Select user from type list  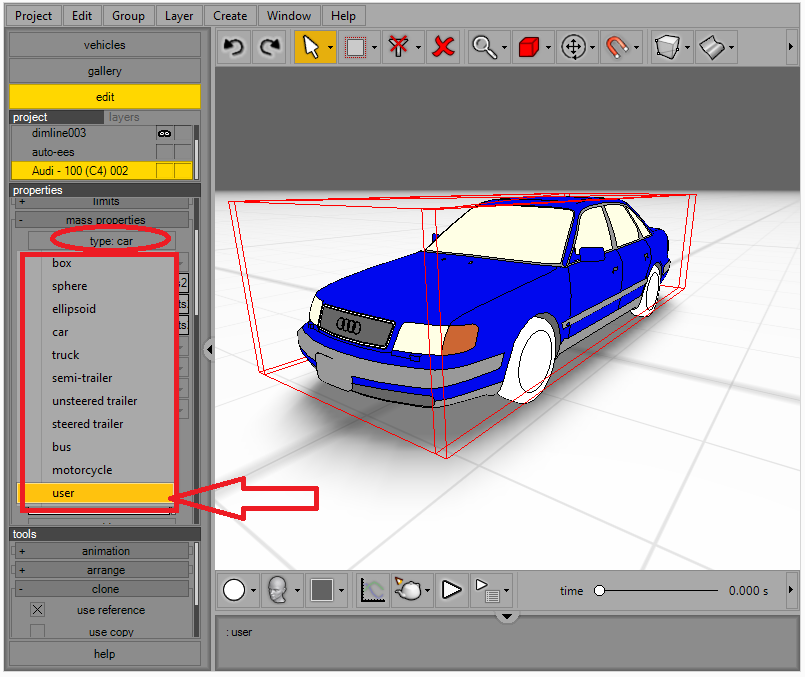95,493
